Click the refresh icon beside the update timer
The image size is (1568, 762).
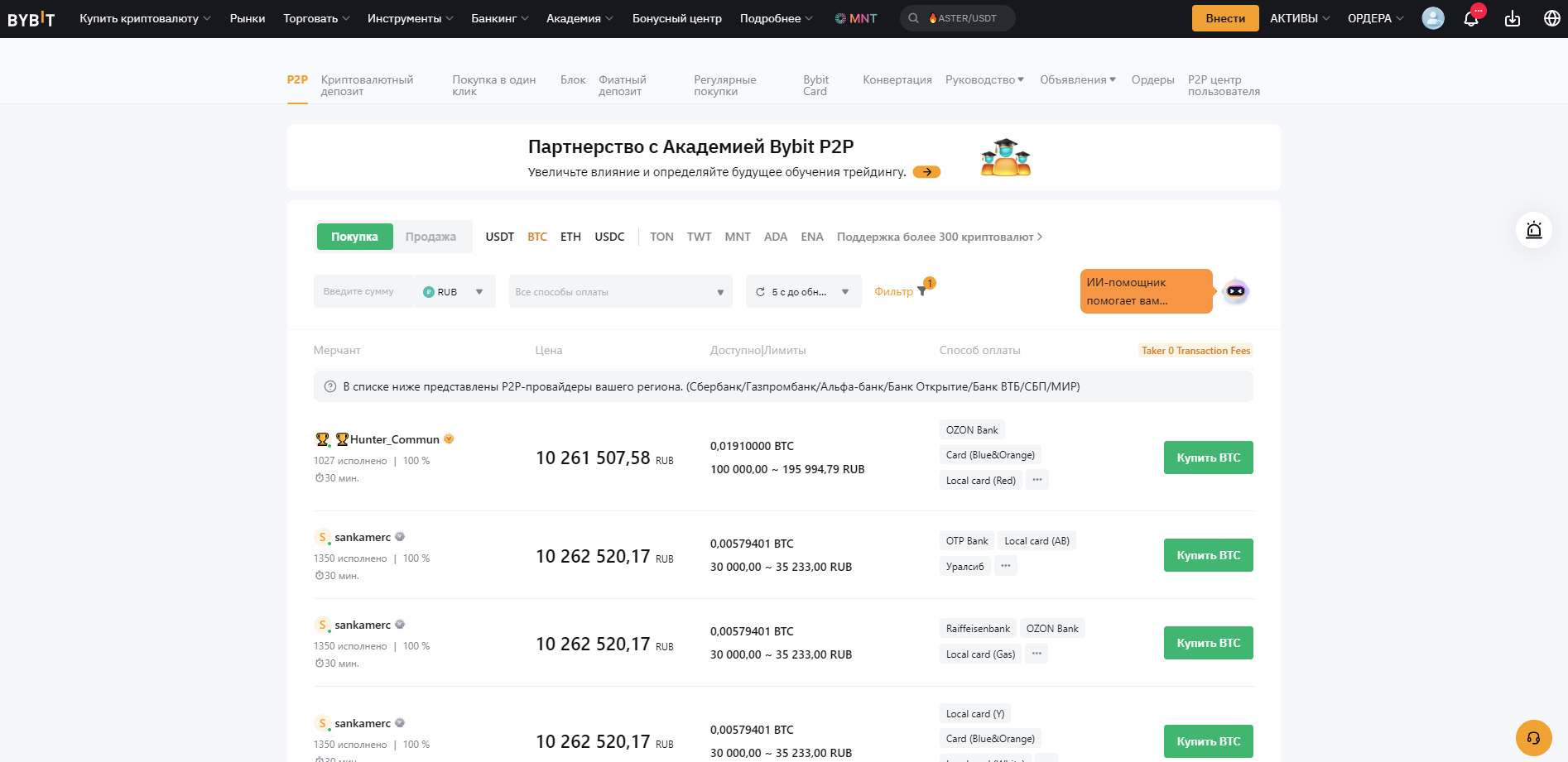tap(761, 291)
